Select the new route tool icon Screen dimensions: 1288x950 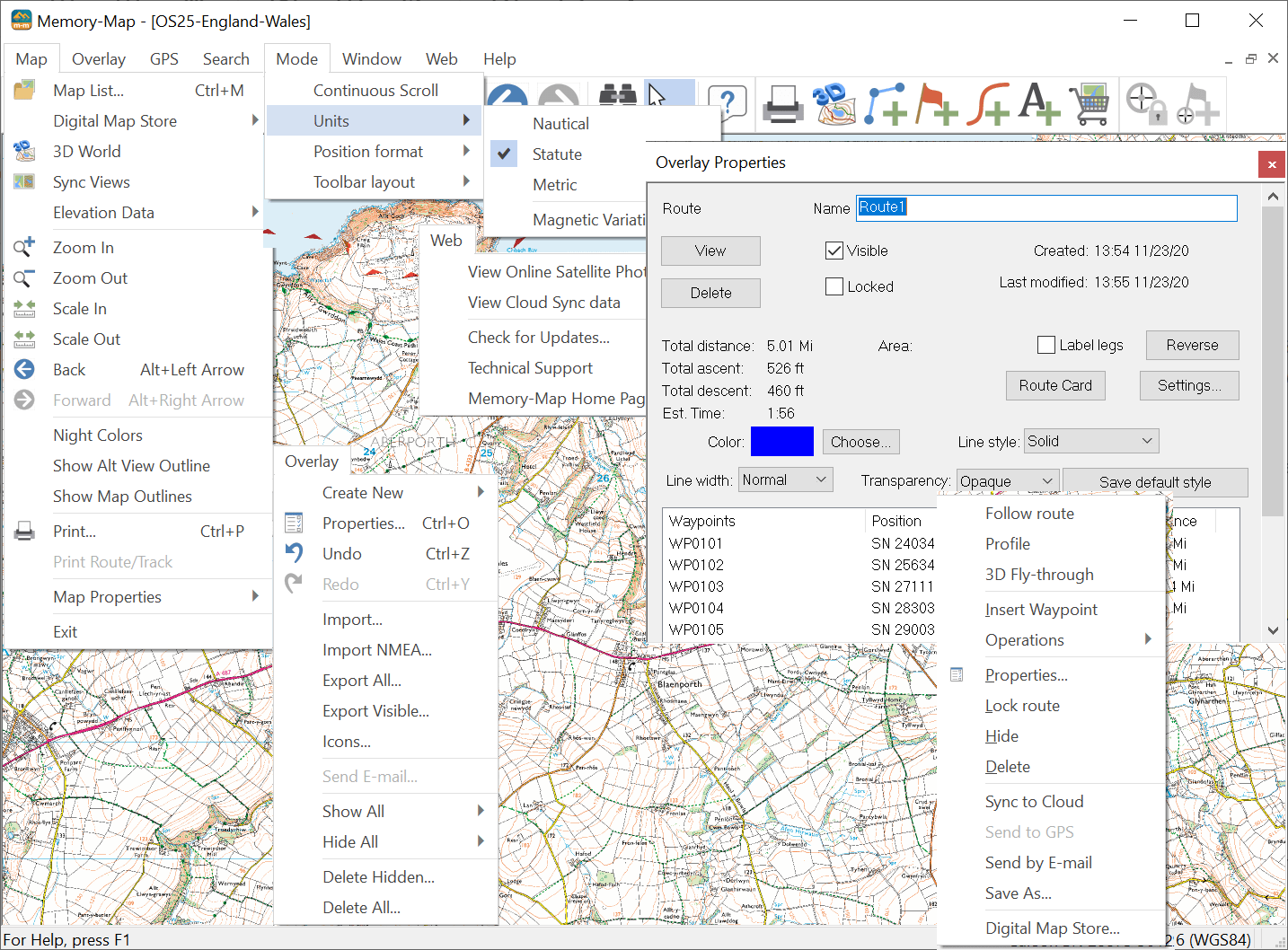pos(886,104)
